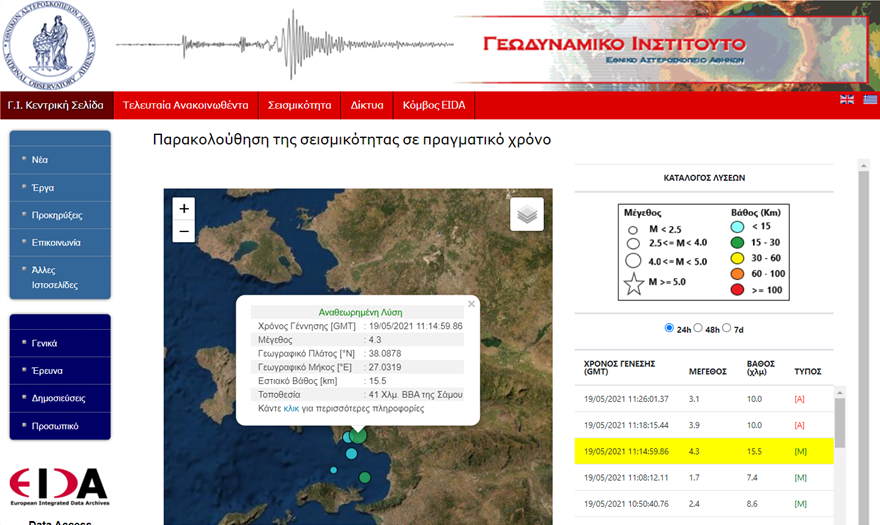Image resolution: width=880 pixels, height=525 pixels.
Task: Zoom out on the seismicity map
Action: [x=184, y=231]
